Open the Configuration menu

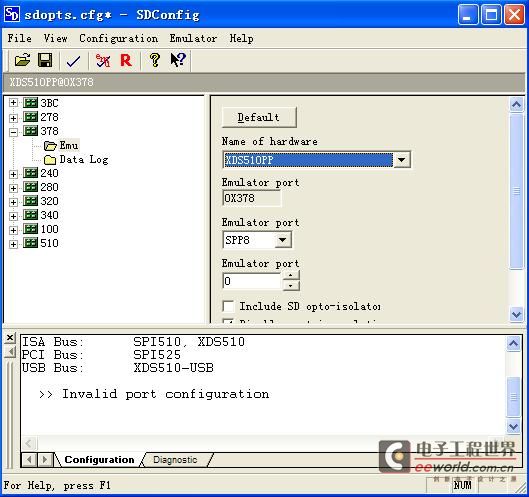[118, 38]
